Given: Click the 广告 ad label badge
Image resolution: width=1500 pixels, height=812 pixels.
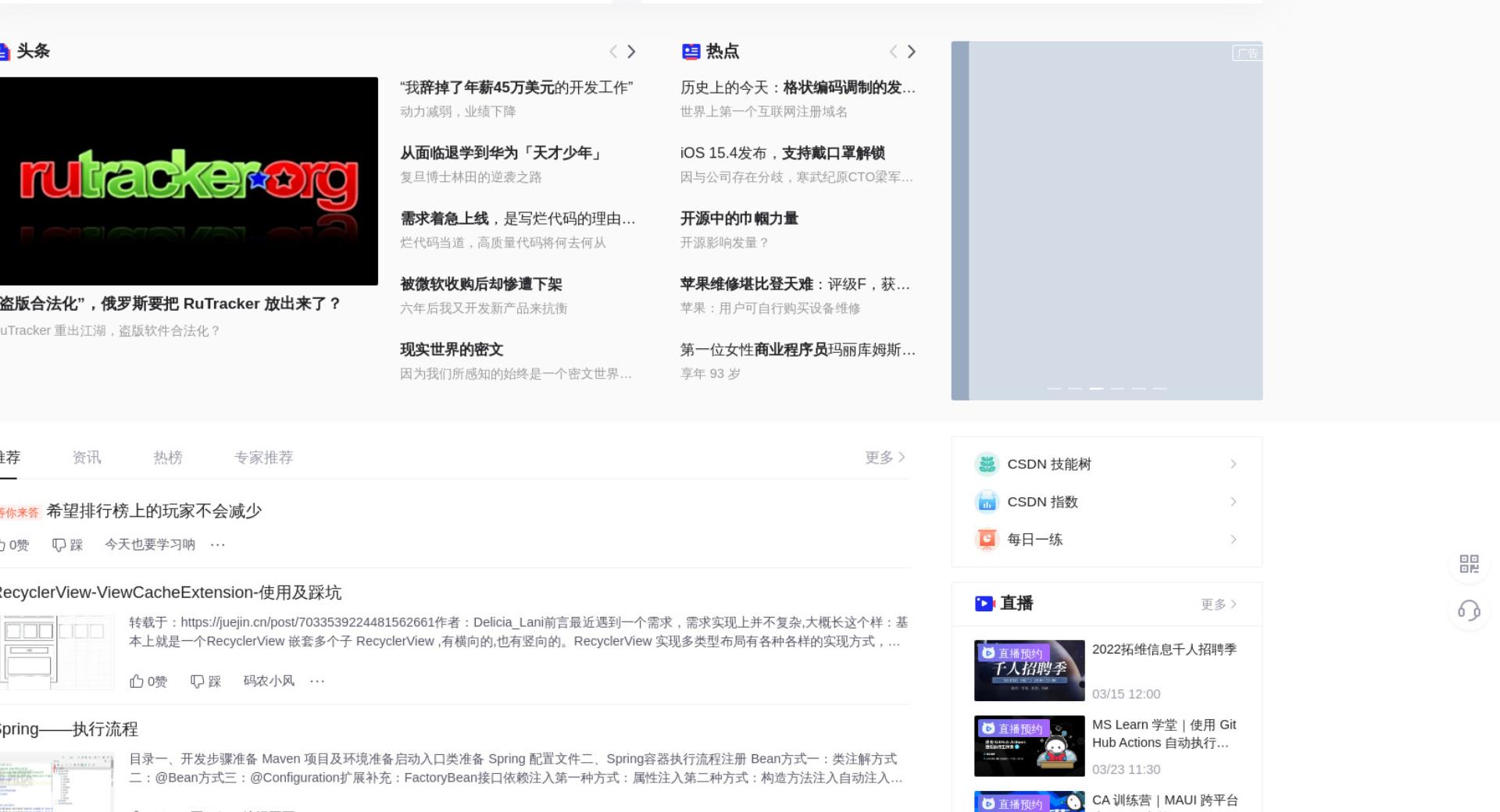Looking at the screenshot, I should coord(1247,53).
